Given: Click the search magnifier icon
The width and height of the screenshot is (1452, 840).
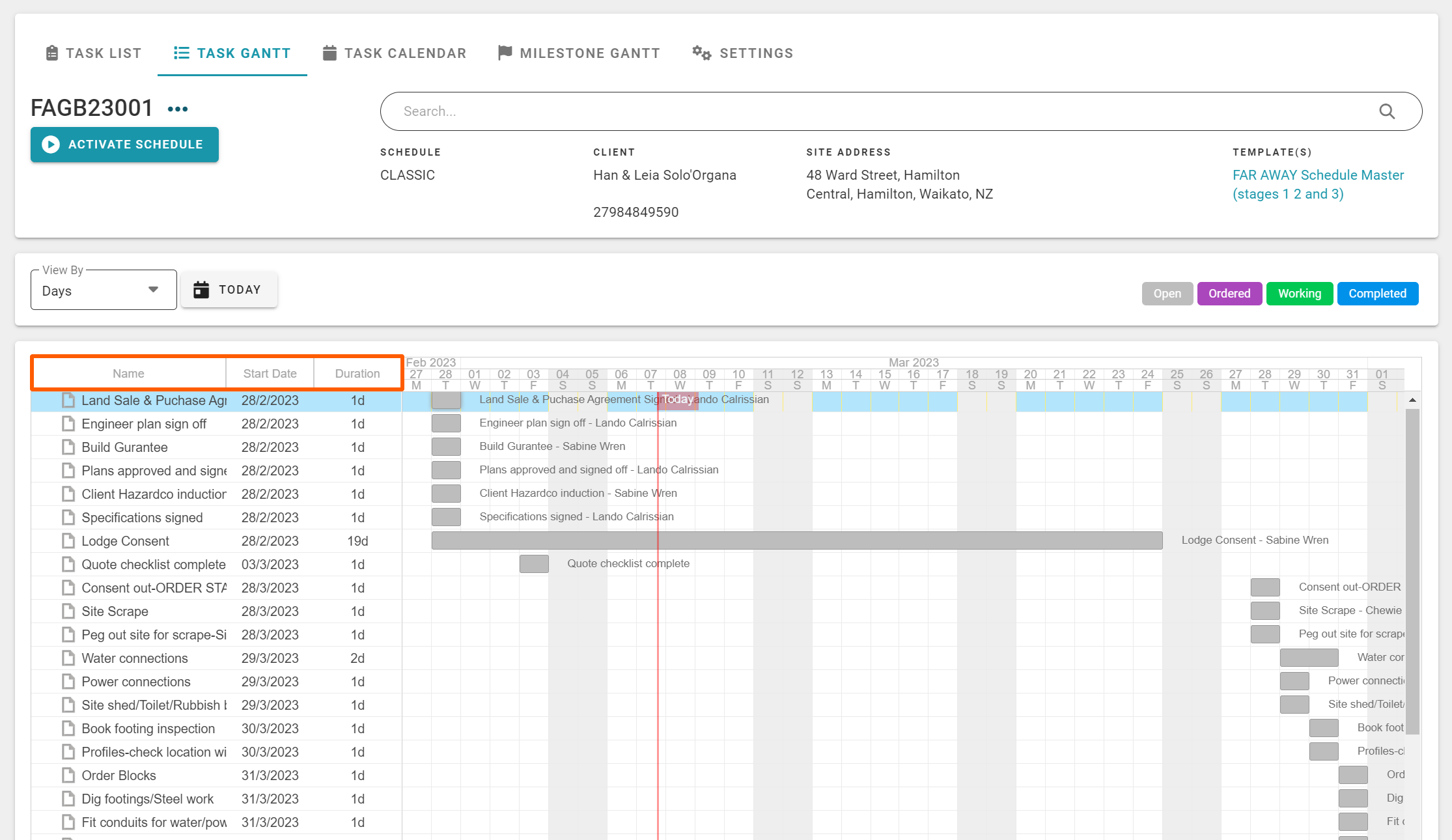Looking at the screenshot, I should (1387, 111).
